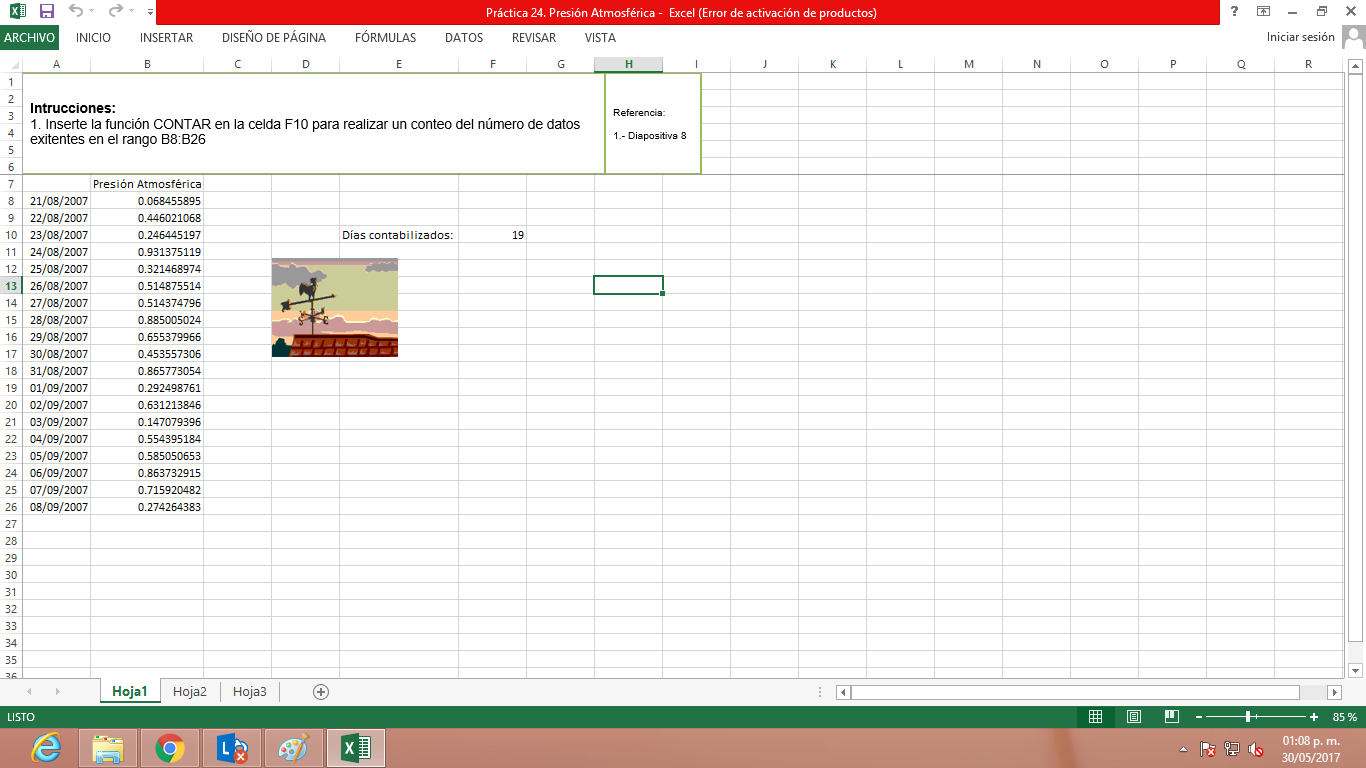Click the 85 % zoom level

(1345, 717)
